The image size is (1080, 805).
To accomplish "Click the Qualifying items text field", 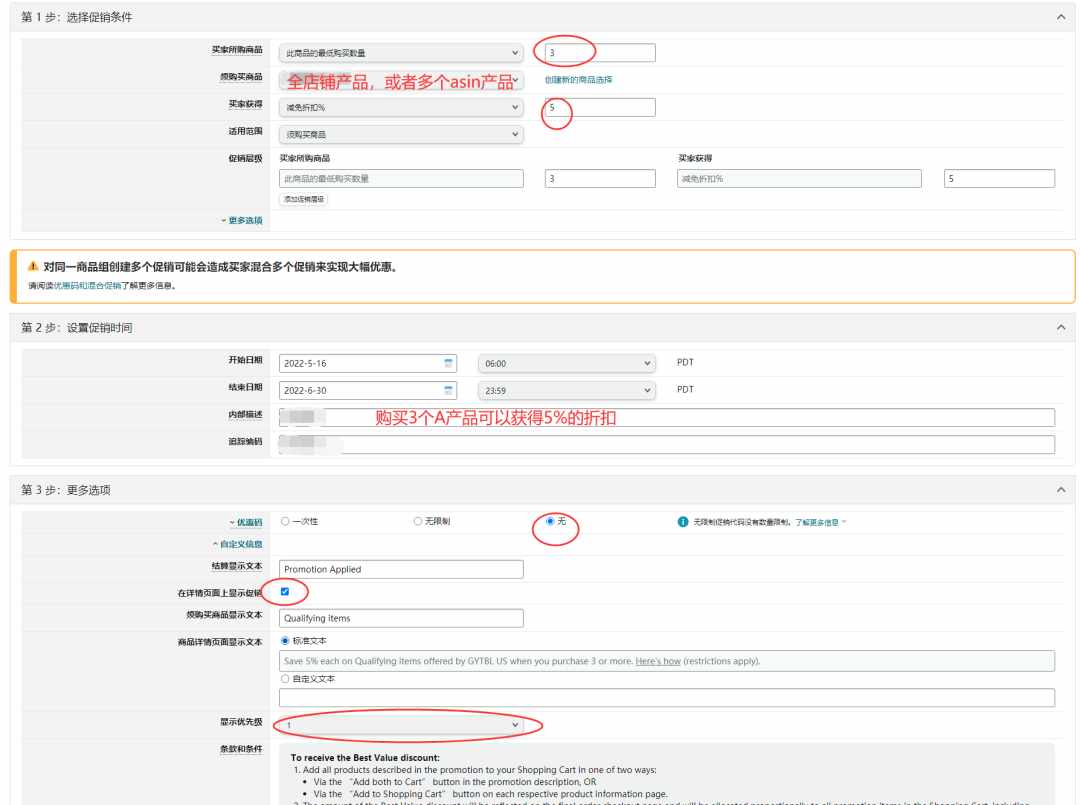I will 401,618.
